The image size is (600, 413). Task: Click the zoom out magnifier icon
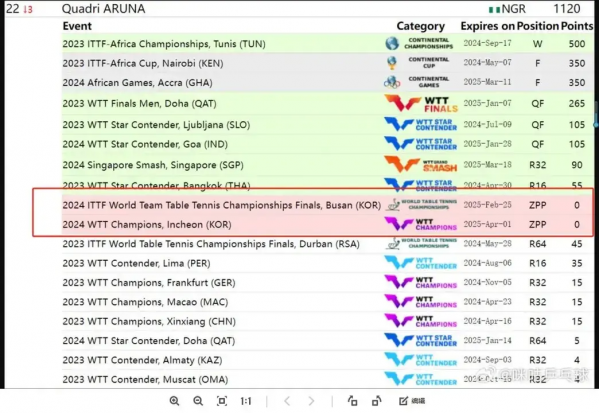(199, 401)
